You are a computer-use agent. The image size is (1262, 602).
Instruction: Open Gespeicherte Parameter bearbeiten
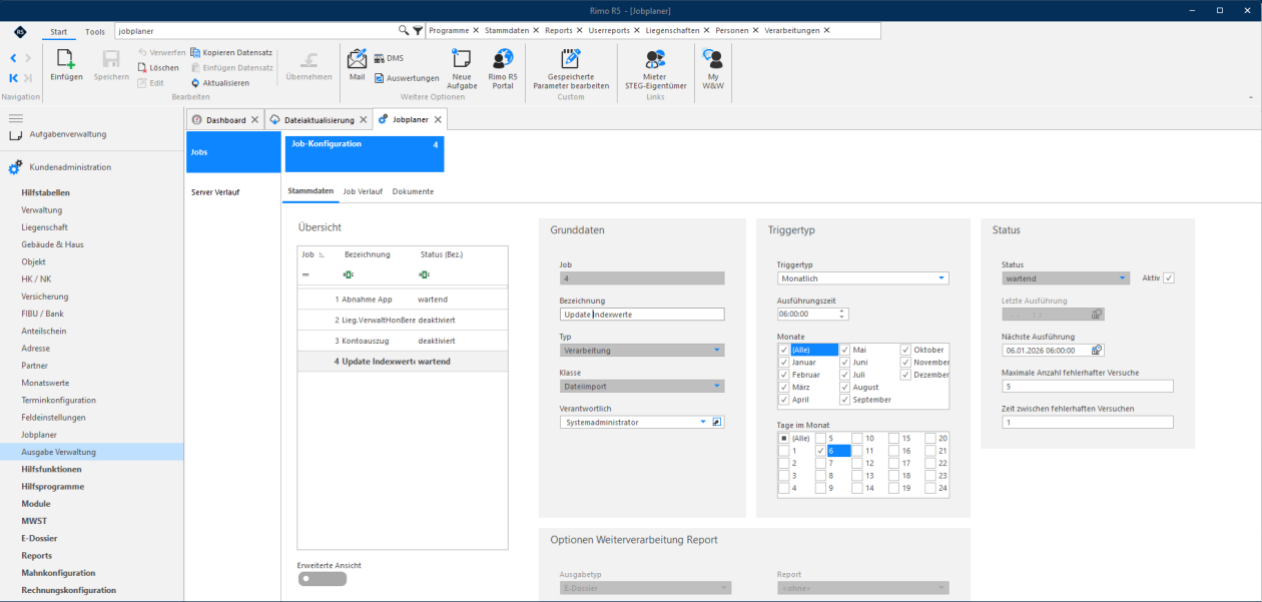click(571, 69)
